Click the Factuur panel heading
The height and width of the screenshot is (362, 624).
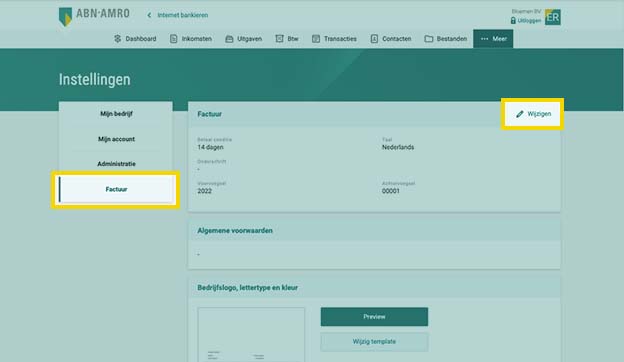210,114
